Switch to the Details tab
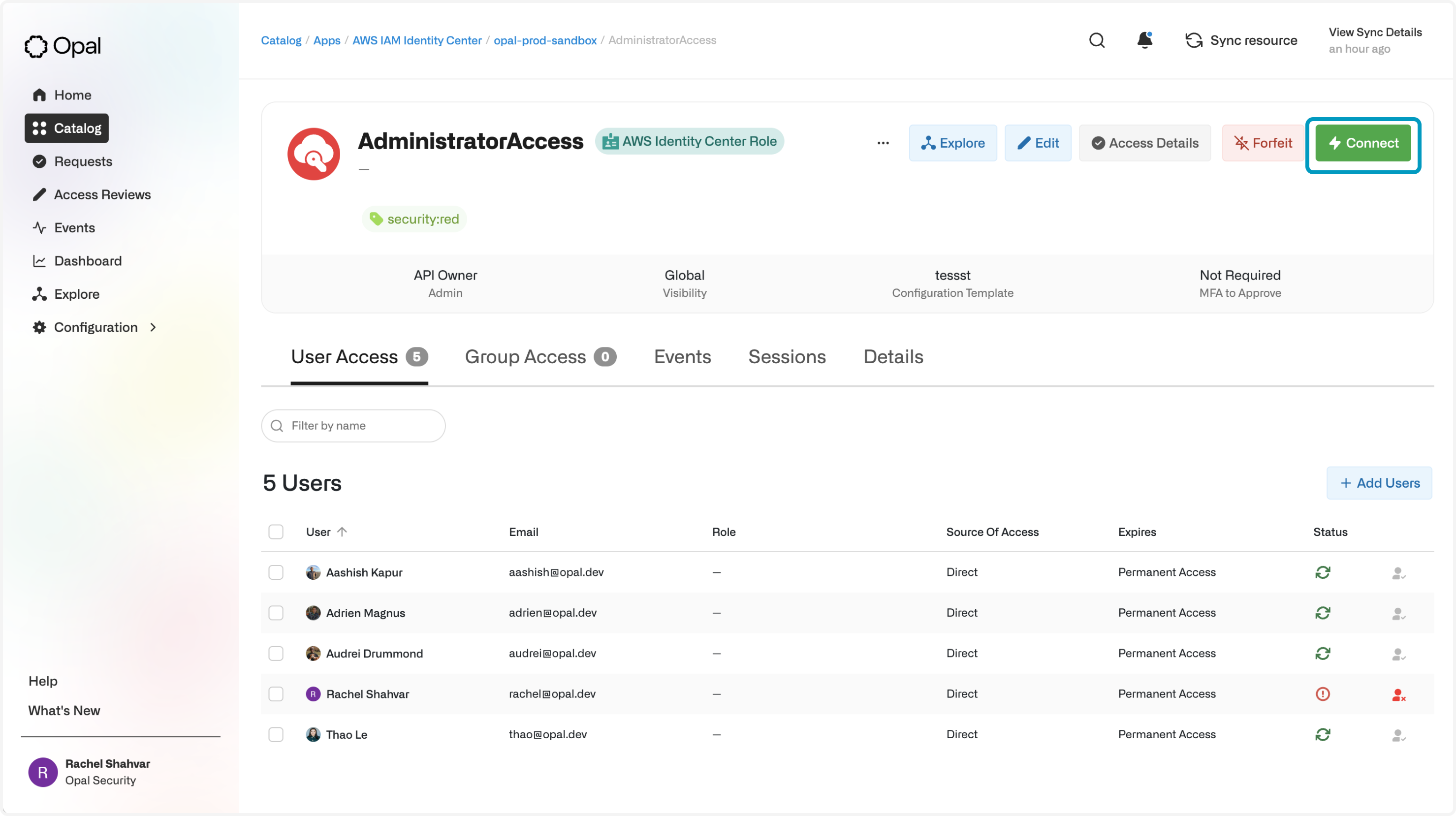This screenshot has height=816, width=1456. pyautogui.click(x=893, y=357)
